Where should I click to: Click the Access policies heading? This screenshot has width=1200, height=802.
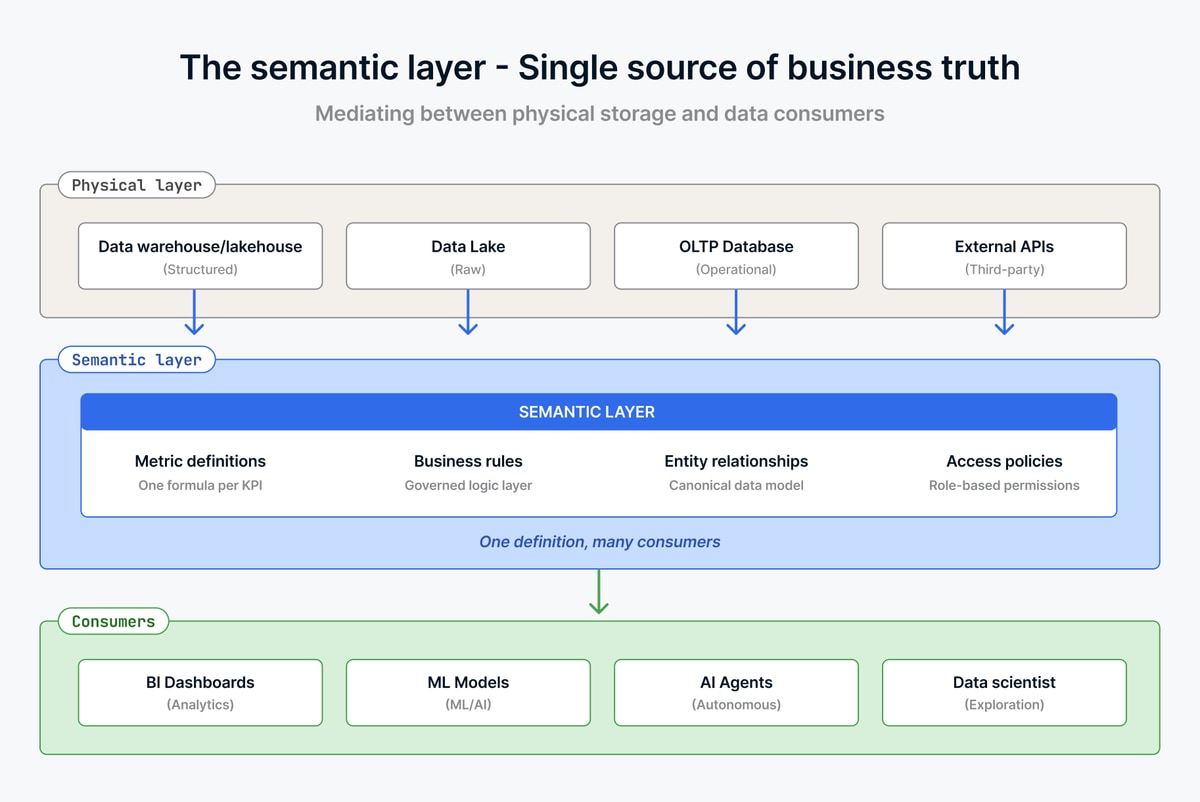pos(1004,461)
